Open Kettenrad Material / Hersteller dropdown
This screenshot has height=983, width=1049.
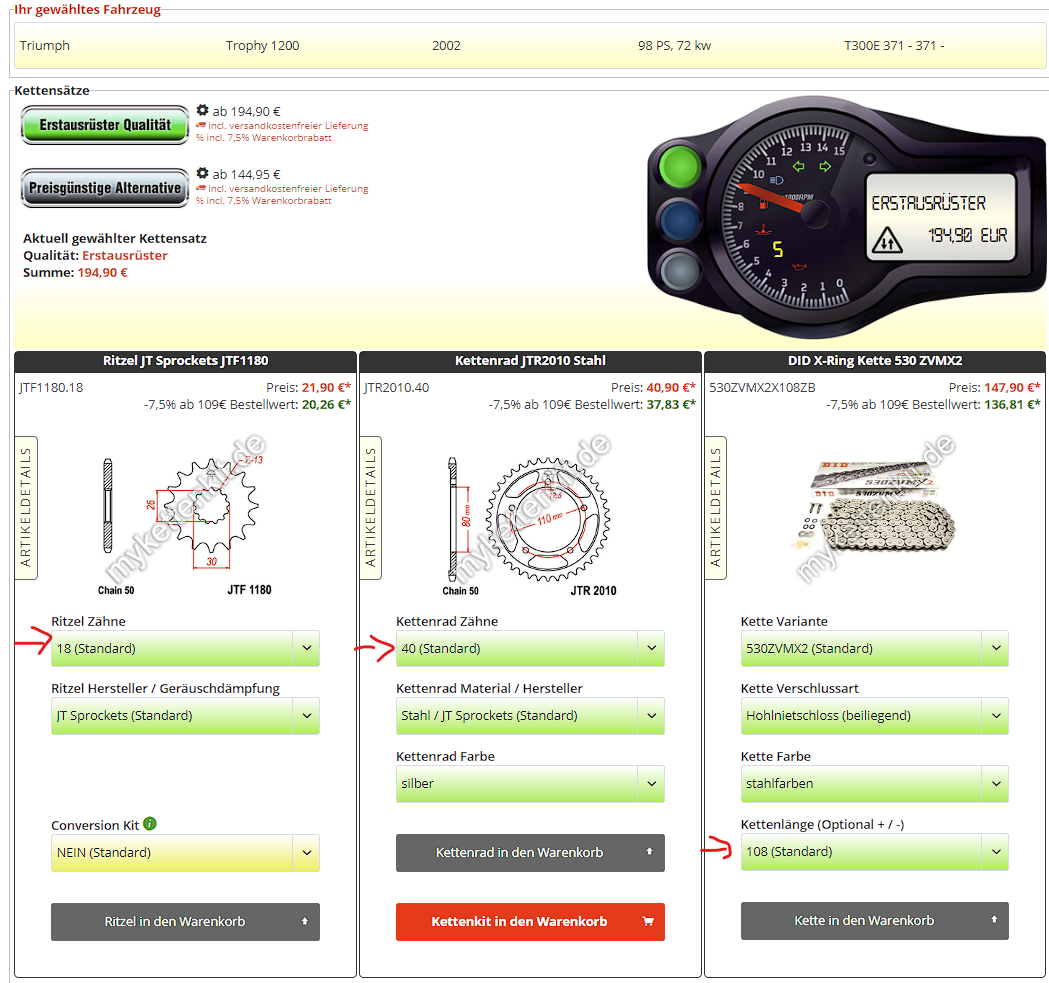pos(530,716)
